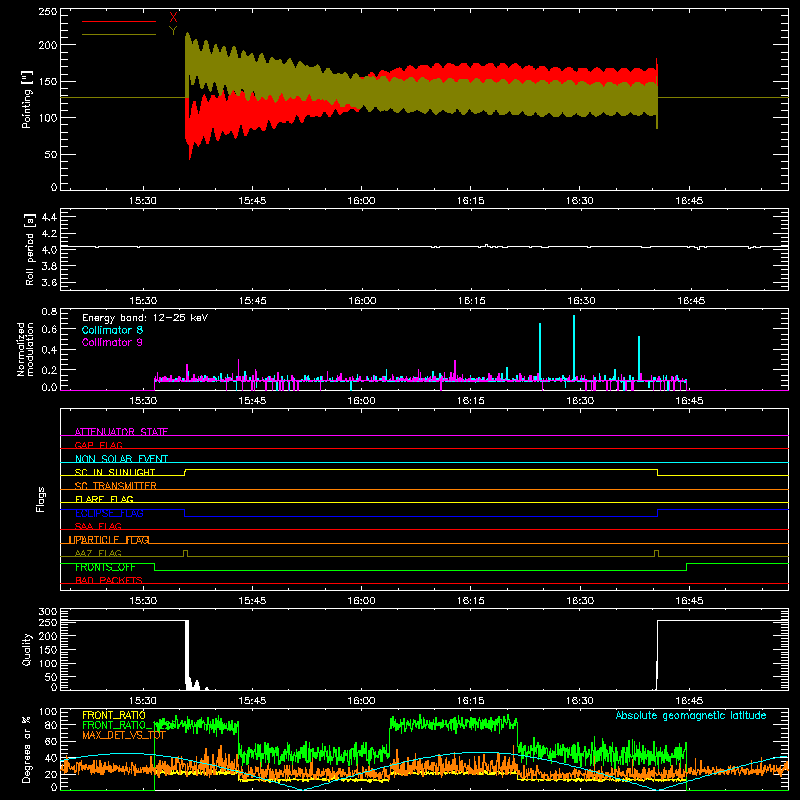Image resolution: width=800 pixels, height=800 pixels.
Task: Click '16:15' time label under Roll period plot
Action: point(471,301)
